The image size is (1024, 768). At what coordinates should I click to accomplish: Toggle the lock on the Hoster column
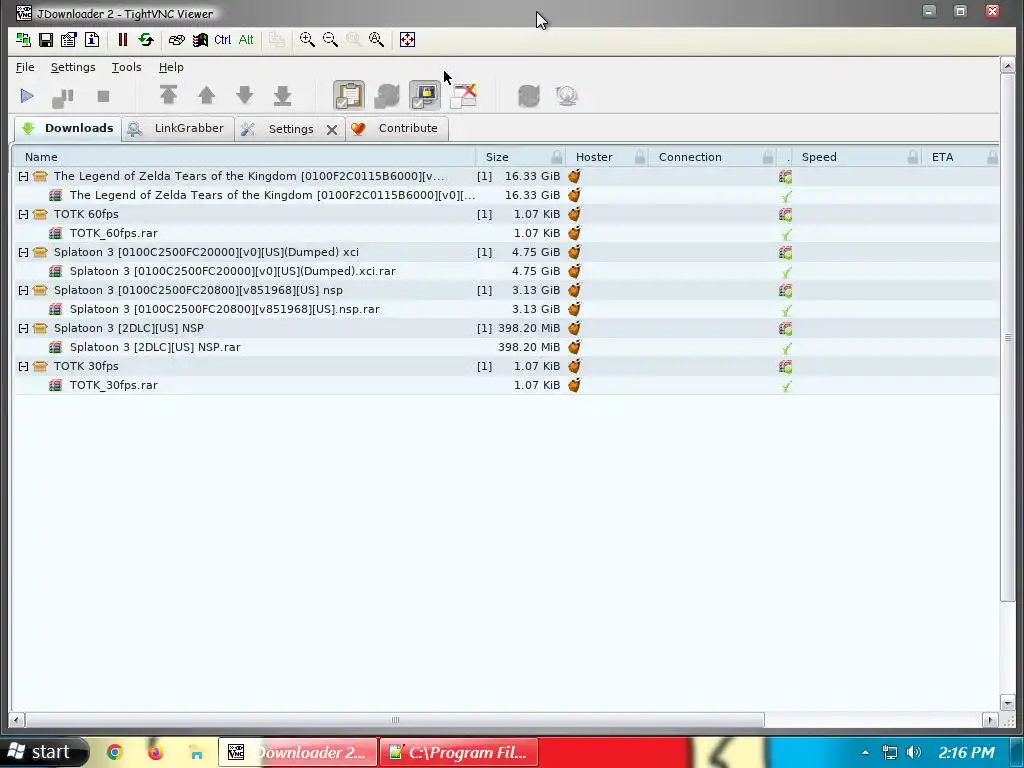click(640, 157)
